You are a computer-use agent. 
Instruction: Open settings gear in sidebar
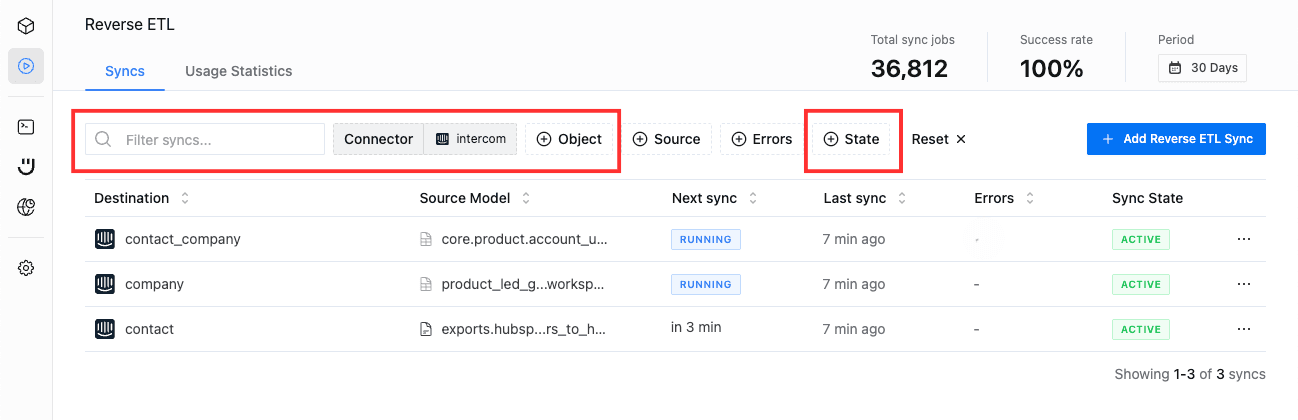coord(26,268)
